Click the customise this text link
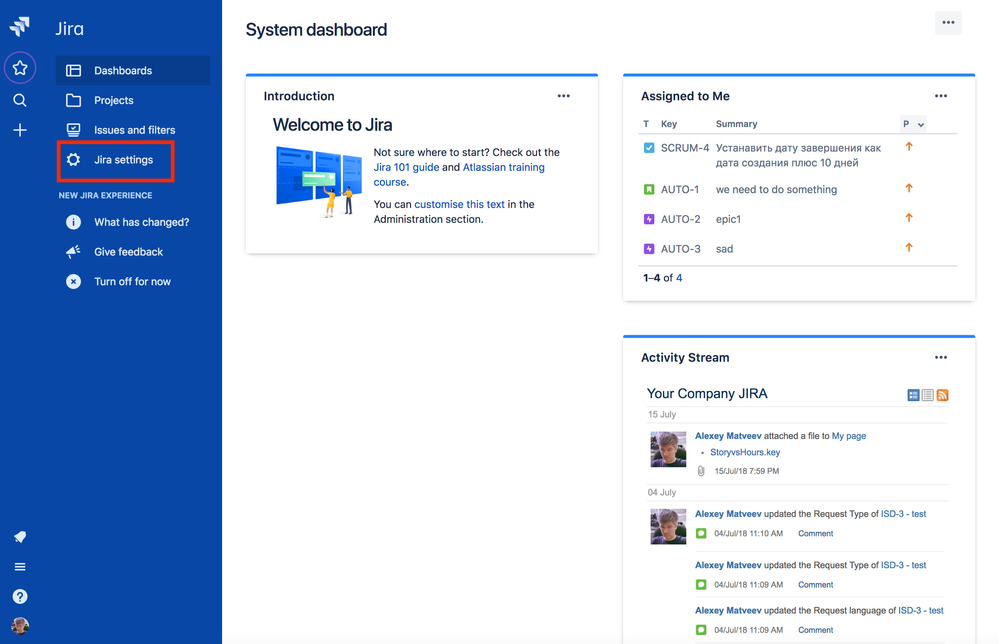Image resolution: width=999 pixels, height=644 pixels. click(x=459, y=204)
